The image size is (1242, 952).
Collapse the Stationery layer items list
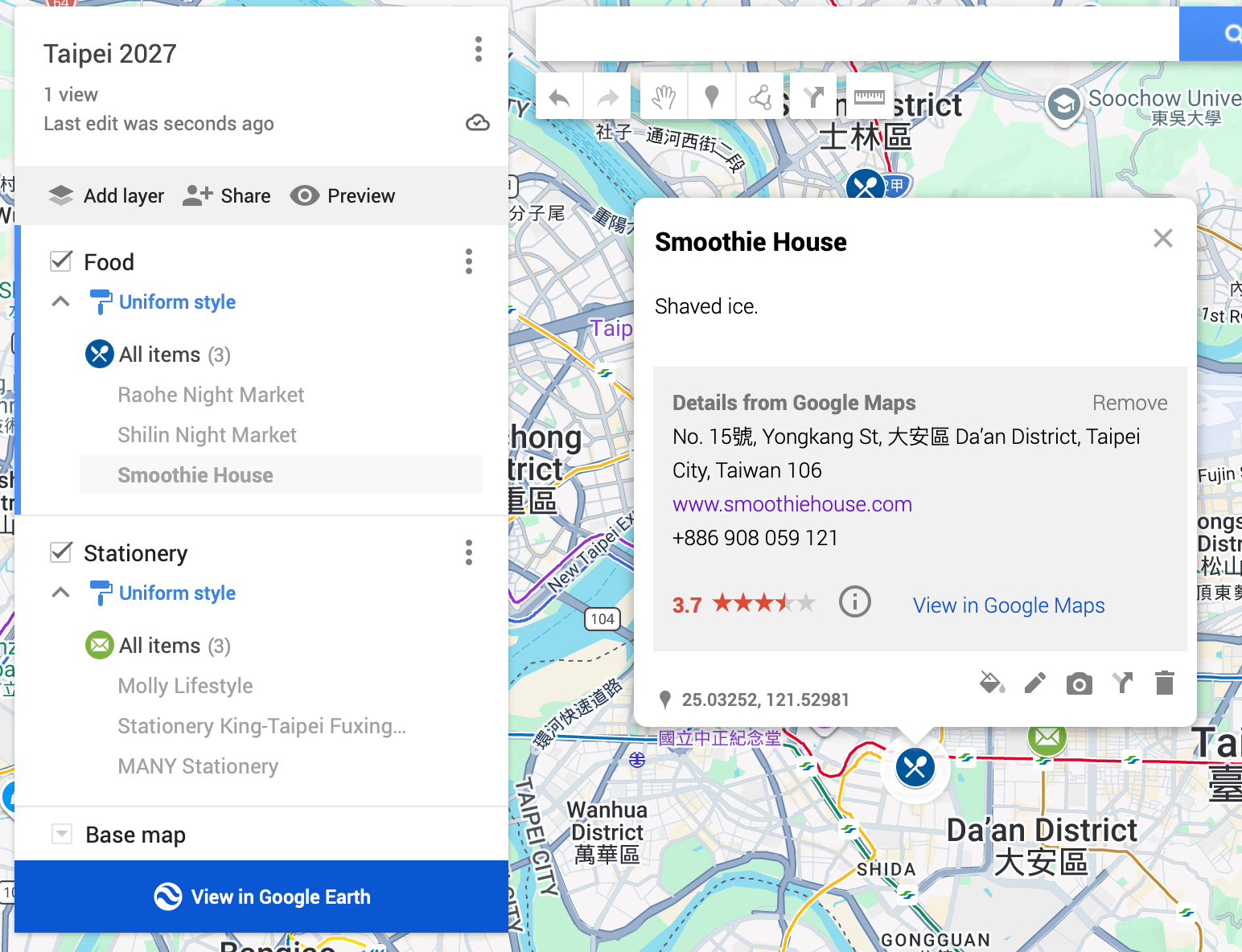coord(60,593)
